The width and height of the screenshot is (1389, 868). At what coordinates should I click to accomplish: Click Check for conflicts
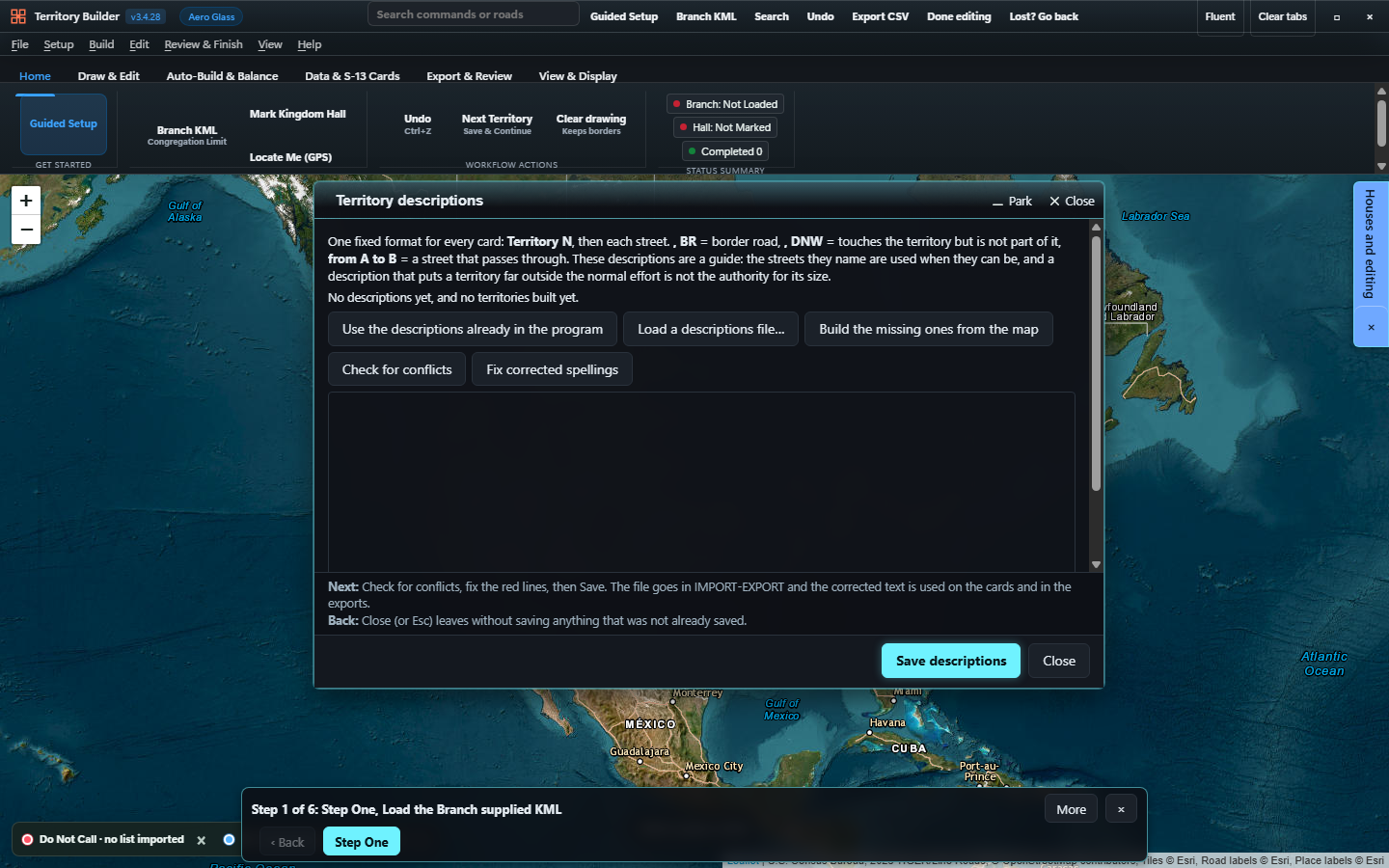396,369
